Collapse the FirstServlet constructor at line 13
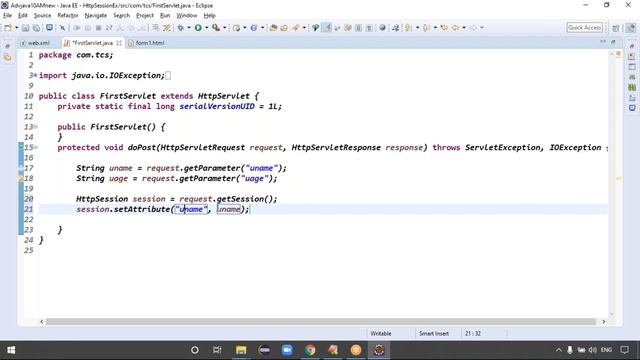640x360 pixels. pos(36,127)
